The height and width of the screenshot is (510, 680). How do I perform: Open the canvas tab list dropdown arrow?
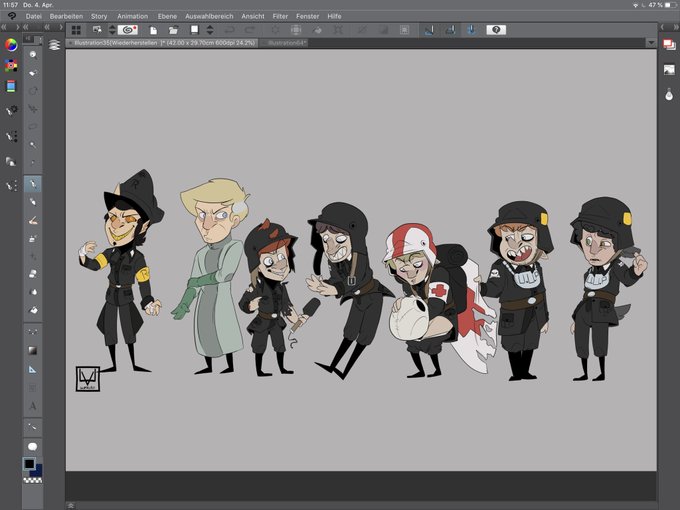651,43
